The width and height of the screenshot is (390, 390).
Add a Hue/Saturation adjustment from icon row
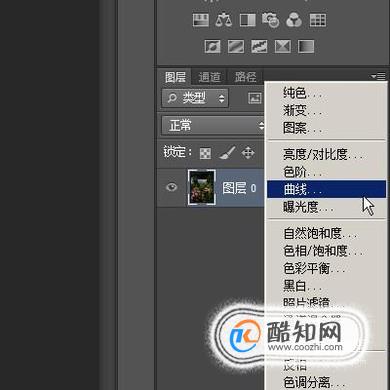201,20
